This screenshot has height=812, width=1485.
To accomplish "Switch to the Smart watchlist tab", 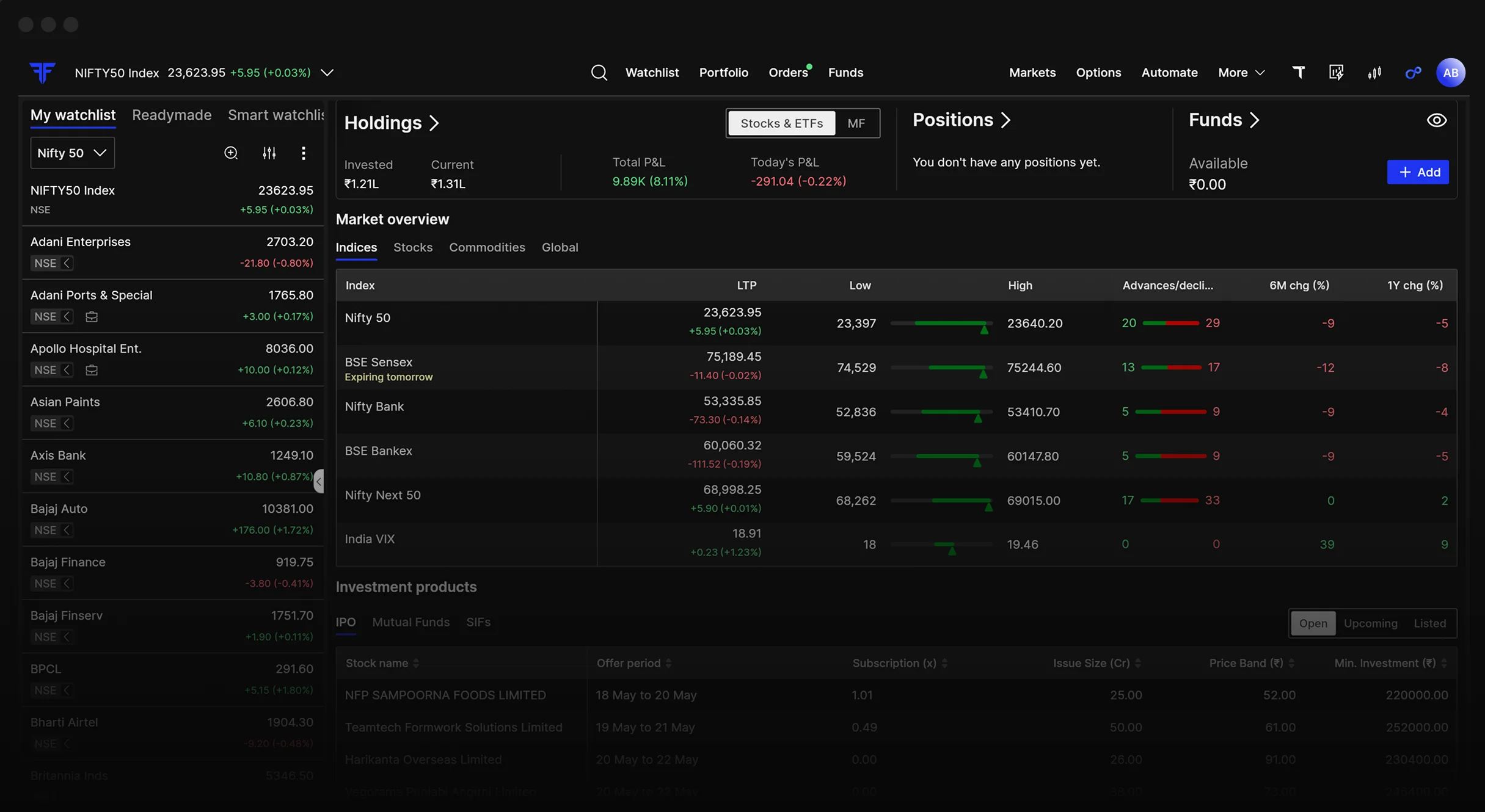I will (x=276, y=115).
